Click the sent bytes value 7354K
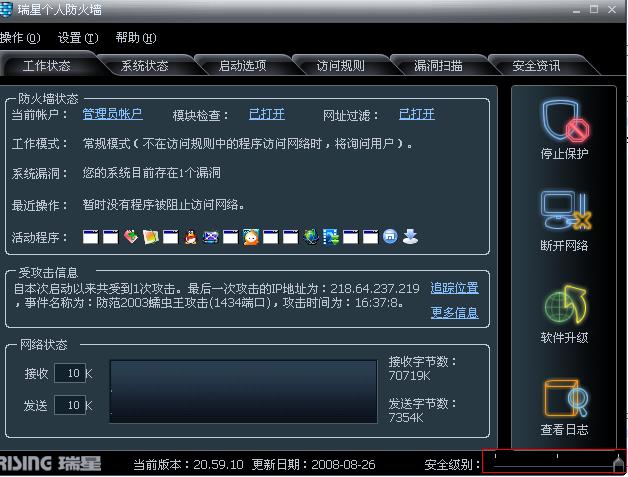The height and width of the screenshot is (477, 628). click(406, 418)
